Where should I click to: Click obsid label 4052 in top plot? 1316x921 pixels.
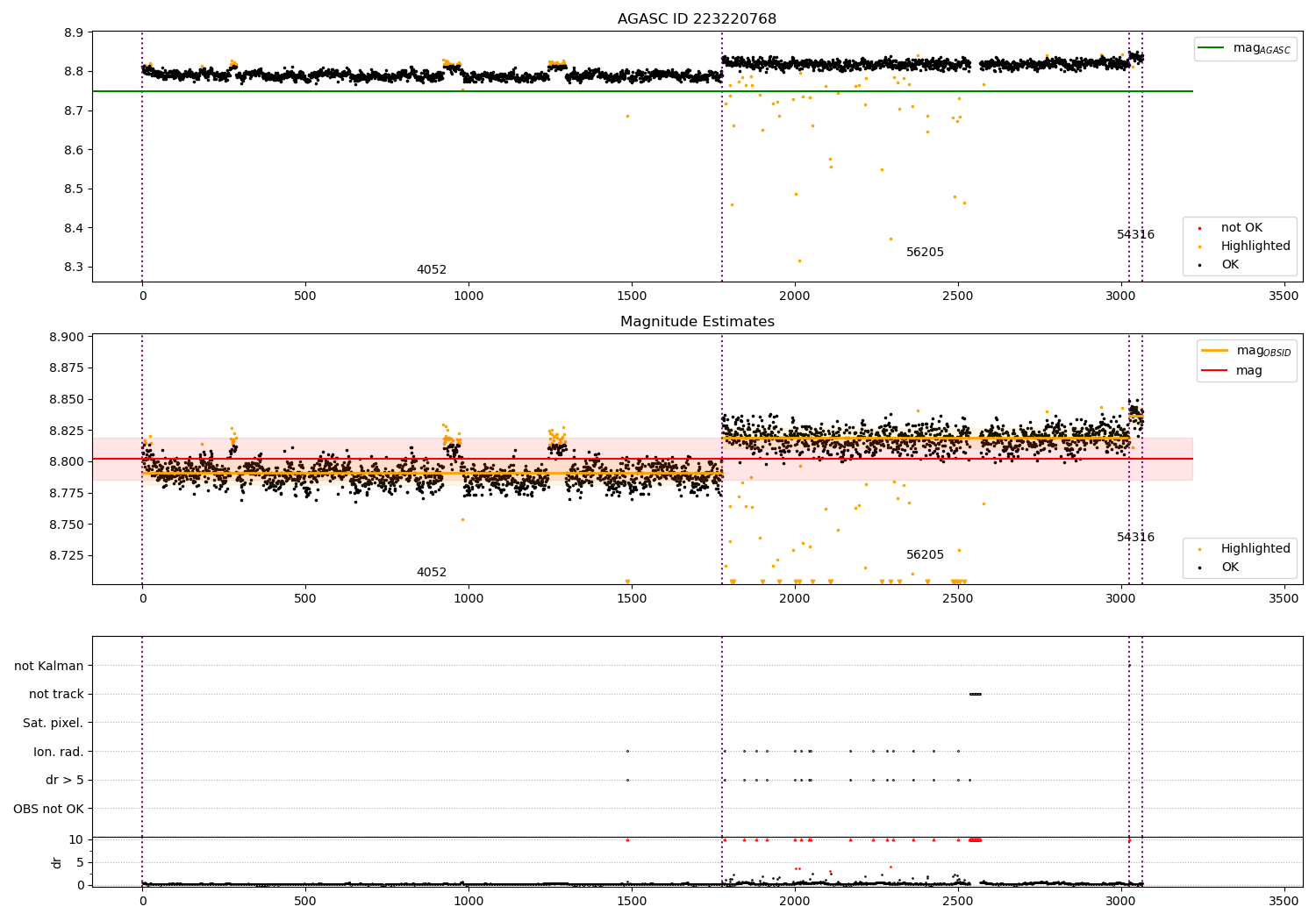(x=432, y=270)
